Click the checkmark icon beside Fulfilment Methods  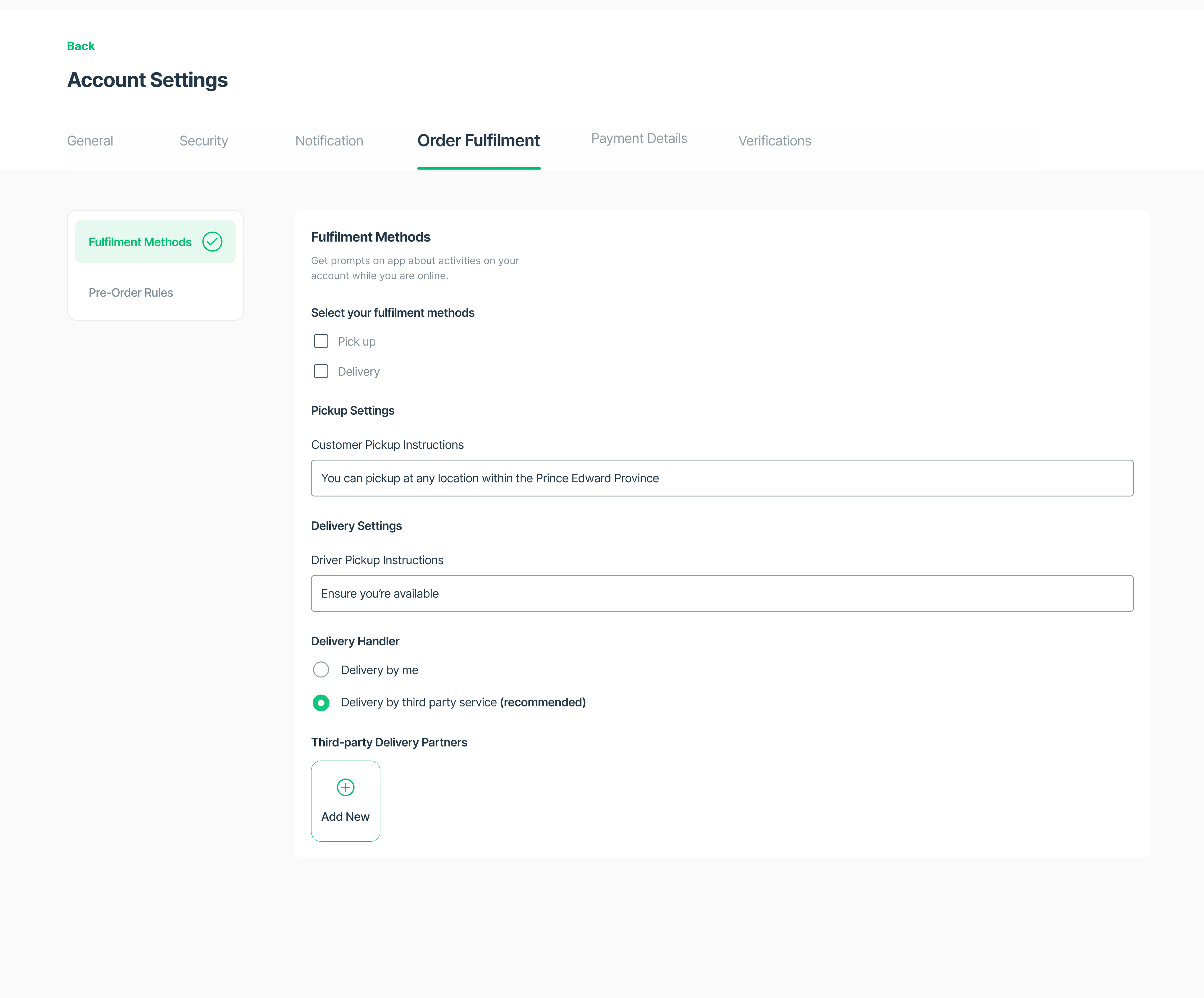click(x=212, y=241)
